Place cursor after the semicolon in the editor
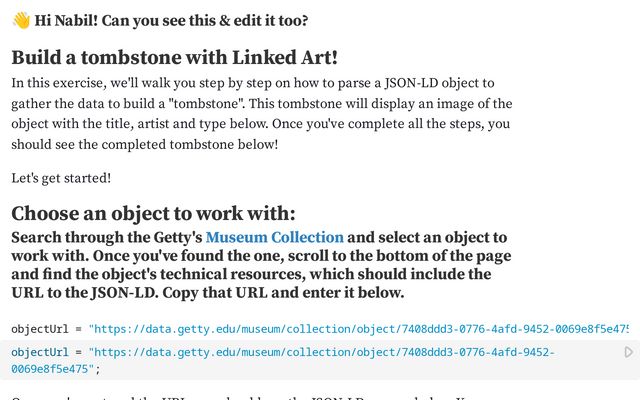Image resolution: width=640 pixels, height=400 pixels. pos(100,369)
